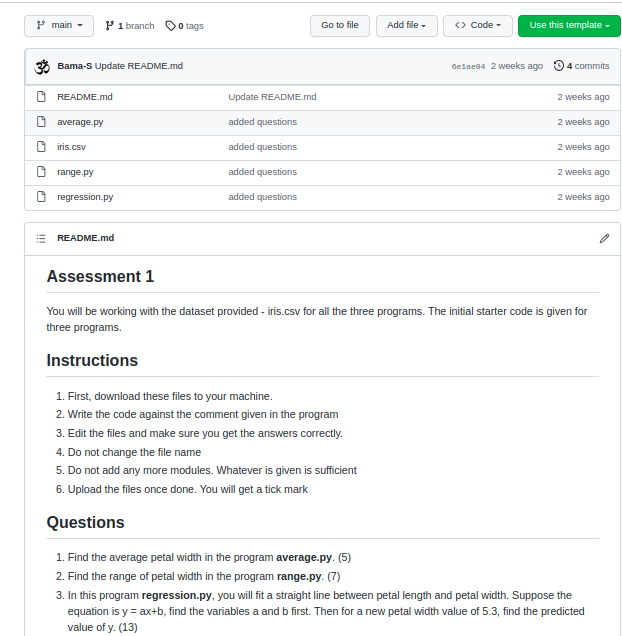
Task: Click the file icon beside iris.csv
Action: [x=42, y=147]
